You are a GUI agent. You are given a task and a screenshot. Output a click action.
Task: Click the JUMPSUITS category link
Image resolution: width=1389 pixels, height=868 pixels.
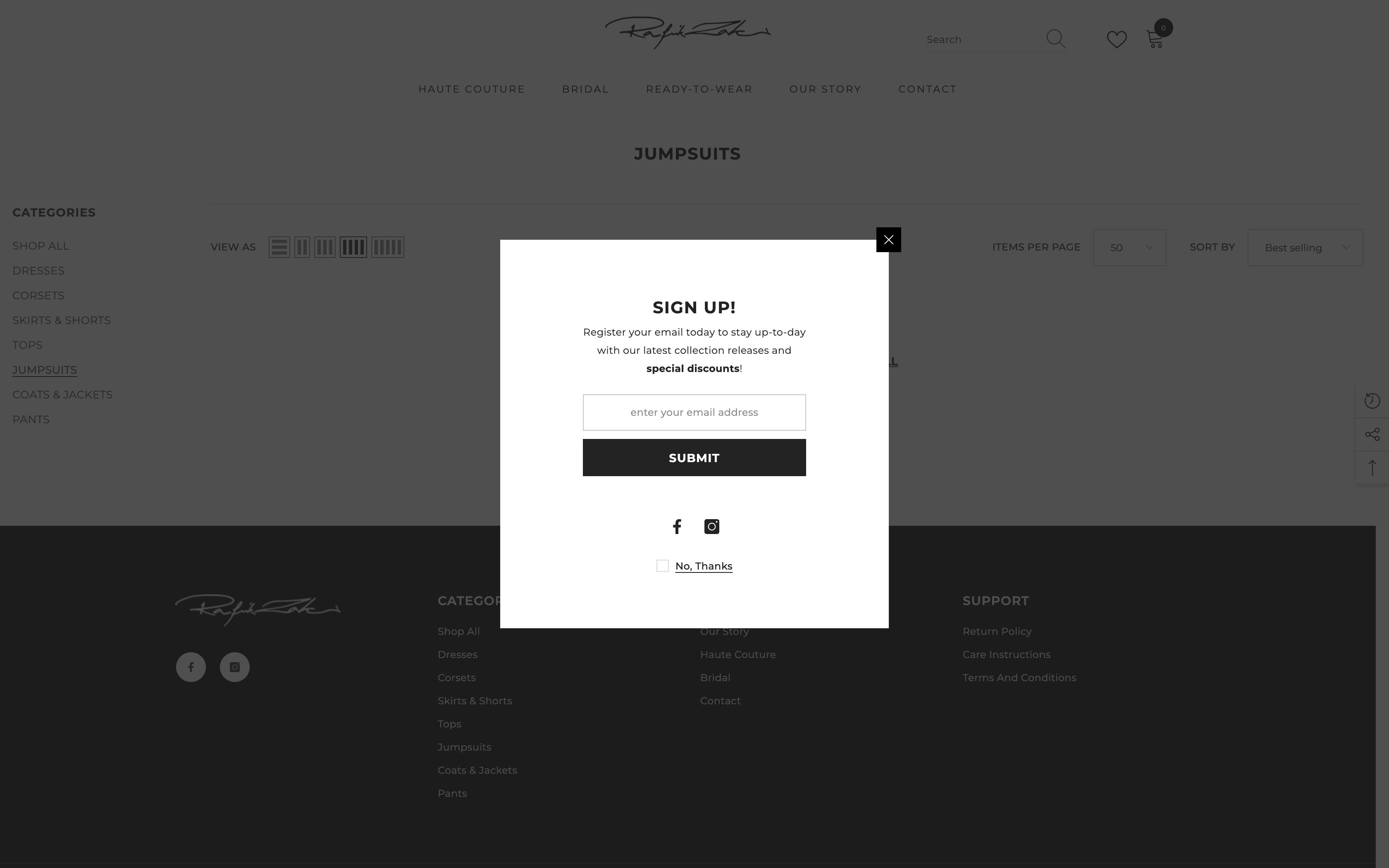[x=44, y=369]
